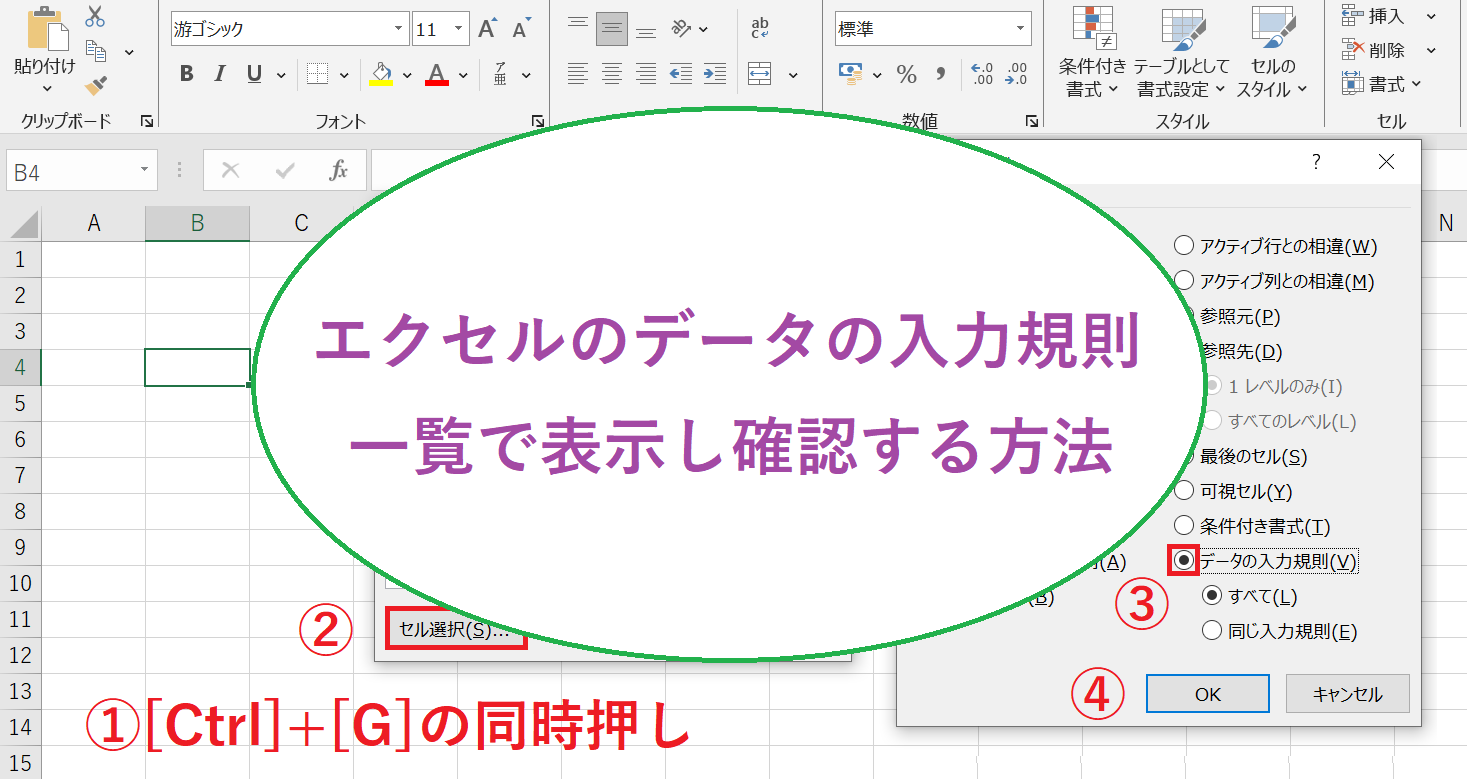
Task: Click the Format Painter brush icon
Action: tap(96, 86)
